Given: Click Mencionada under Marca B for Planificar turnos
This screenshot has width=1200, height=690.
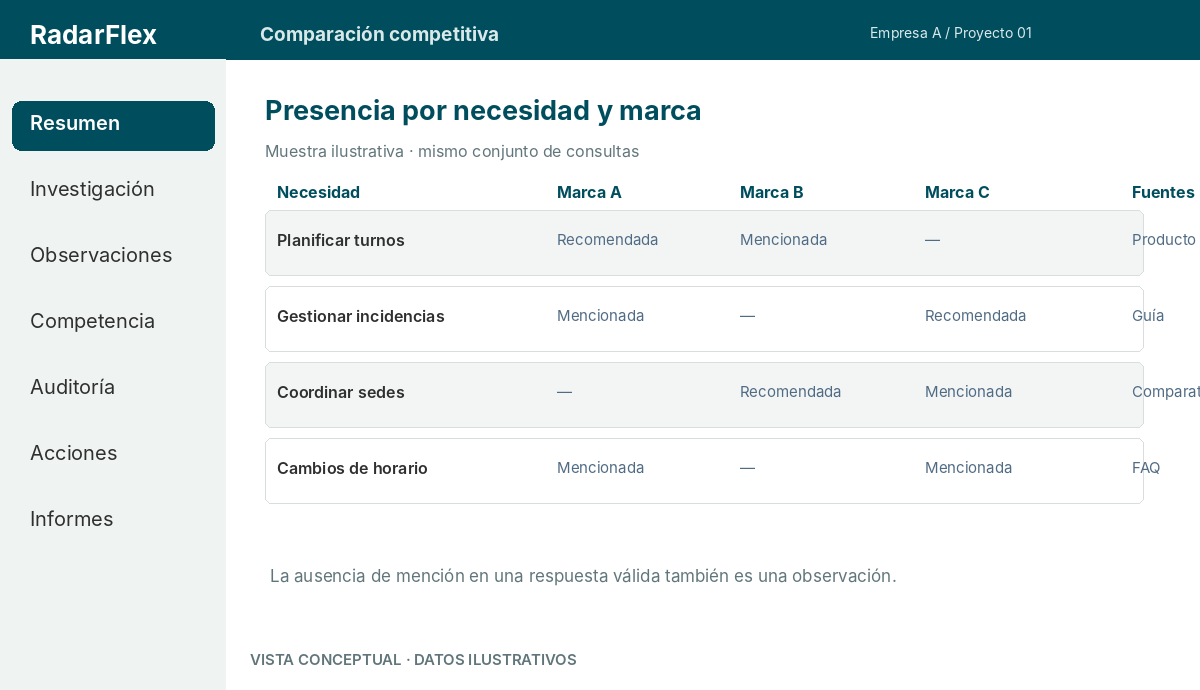Looking at the screenshot, I should coord(783,240).
